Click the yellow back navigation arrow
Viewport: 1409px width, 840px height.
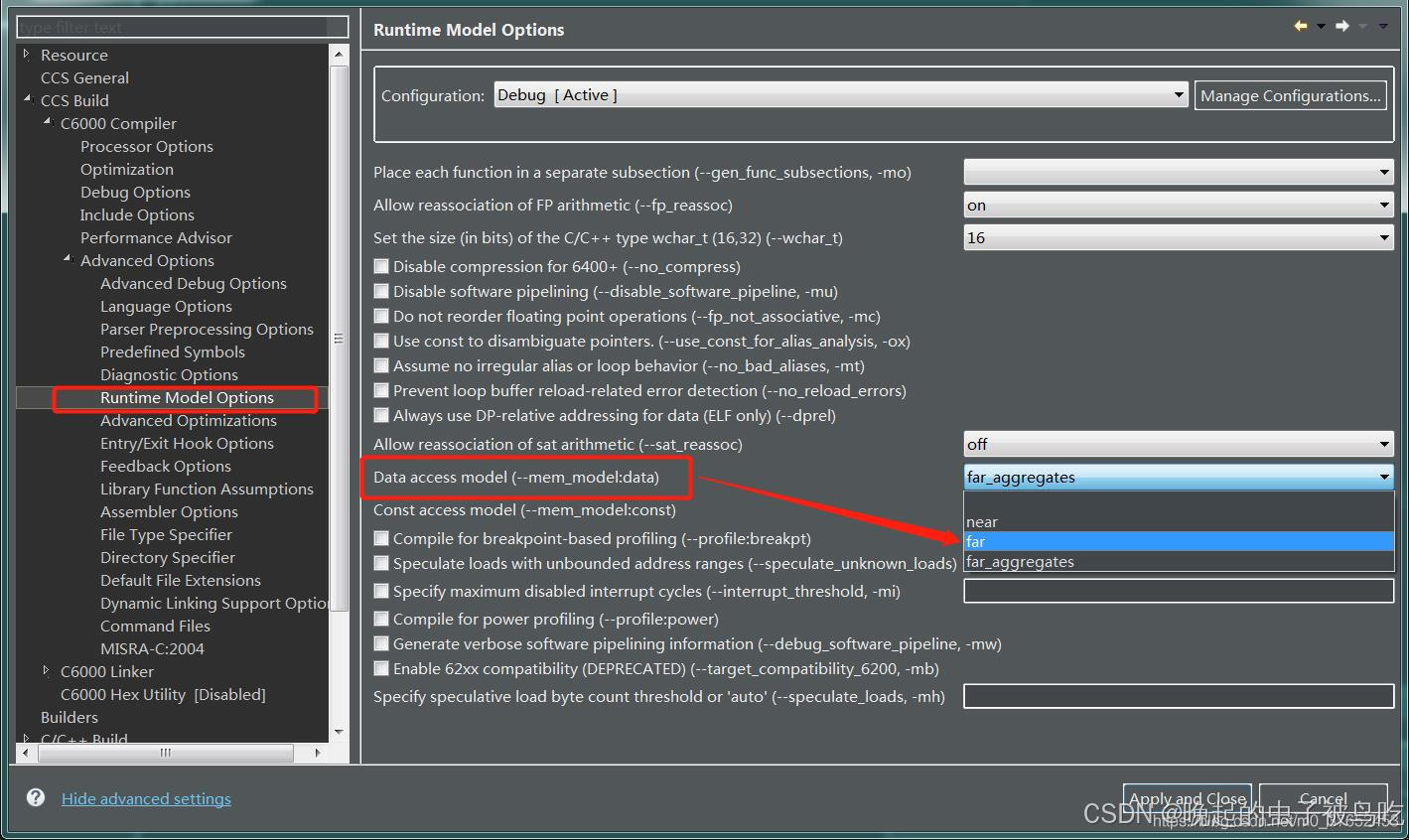(x=1301, y=26)
